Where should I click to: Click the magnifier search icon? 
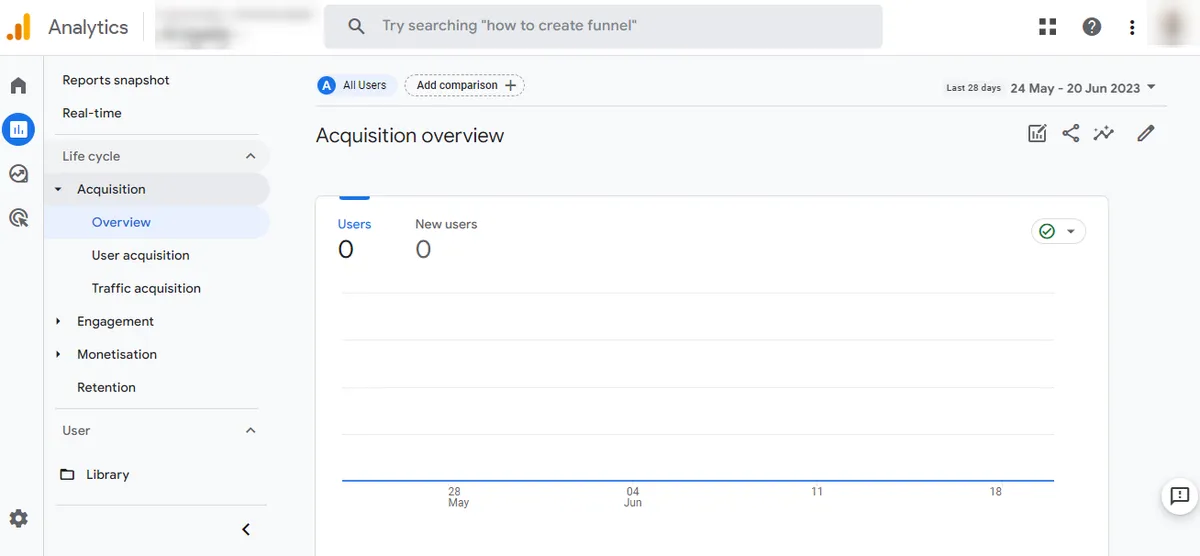tap(356, 26)
